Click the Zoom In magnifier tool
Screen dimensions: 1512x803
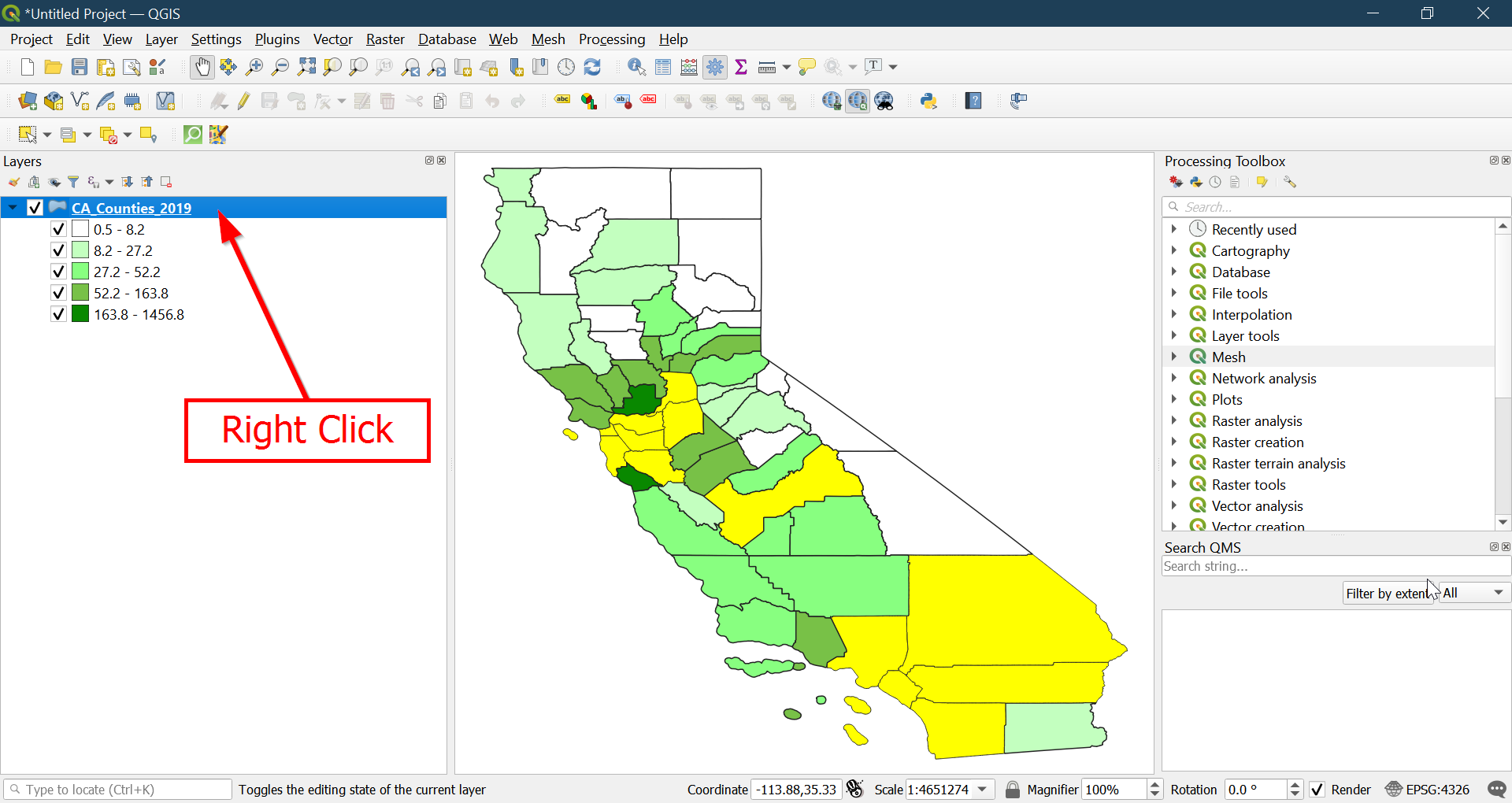click(x=254, y=68)
